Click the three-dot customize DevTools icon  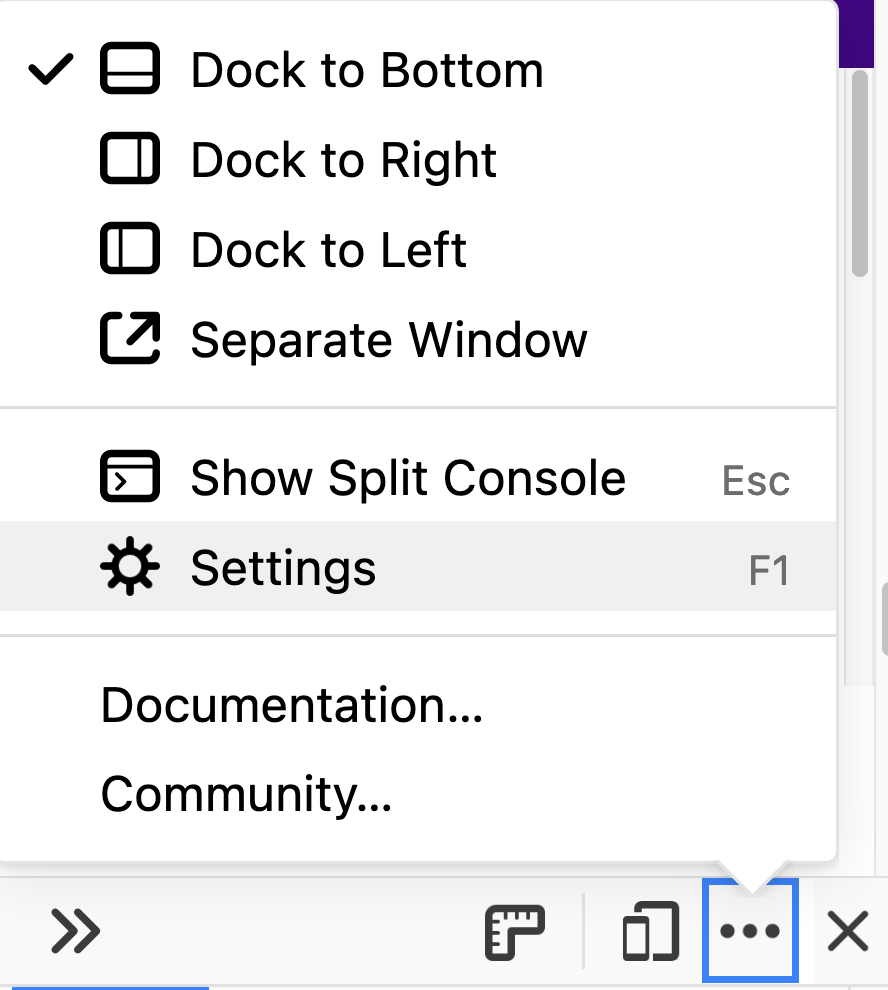750,931
